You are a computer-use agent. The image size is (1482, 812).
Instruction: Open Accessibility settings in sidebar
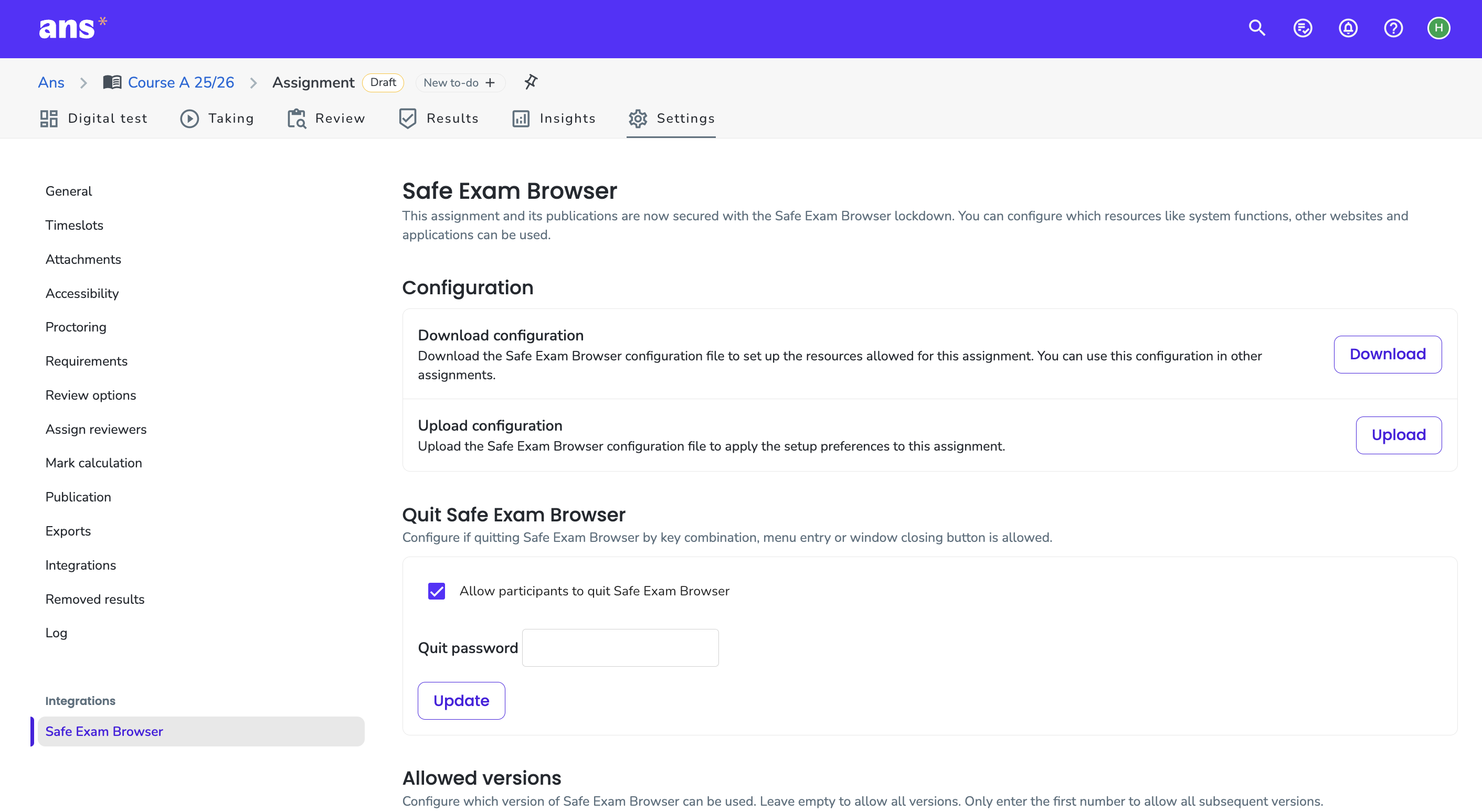coord(82,293)
